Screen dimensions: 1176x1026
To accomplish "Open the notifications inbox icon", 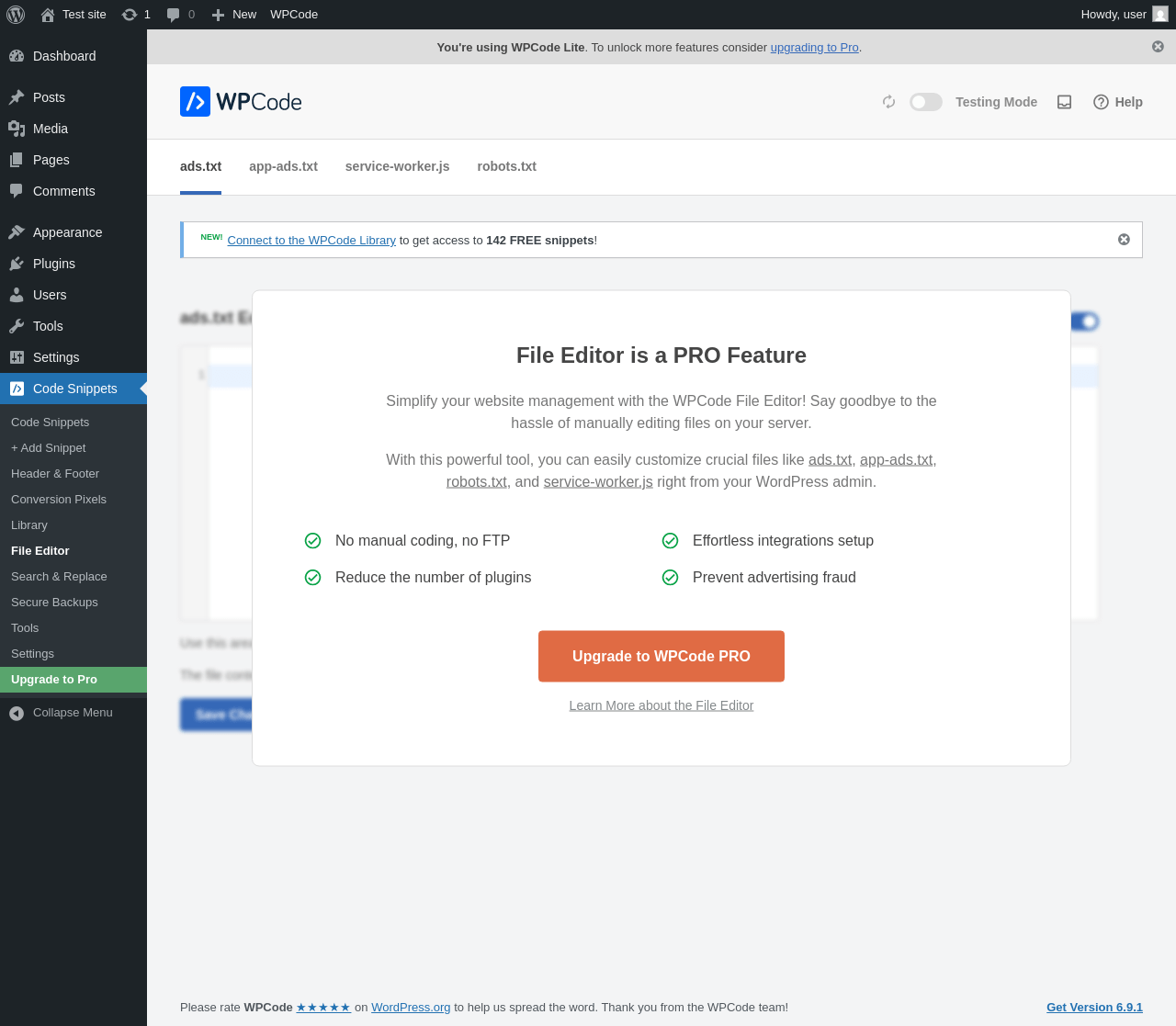I will coord(1064,102).
